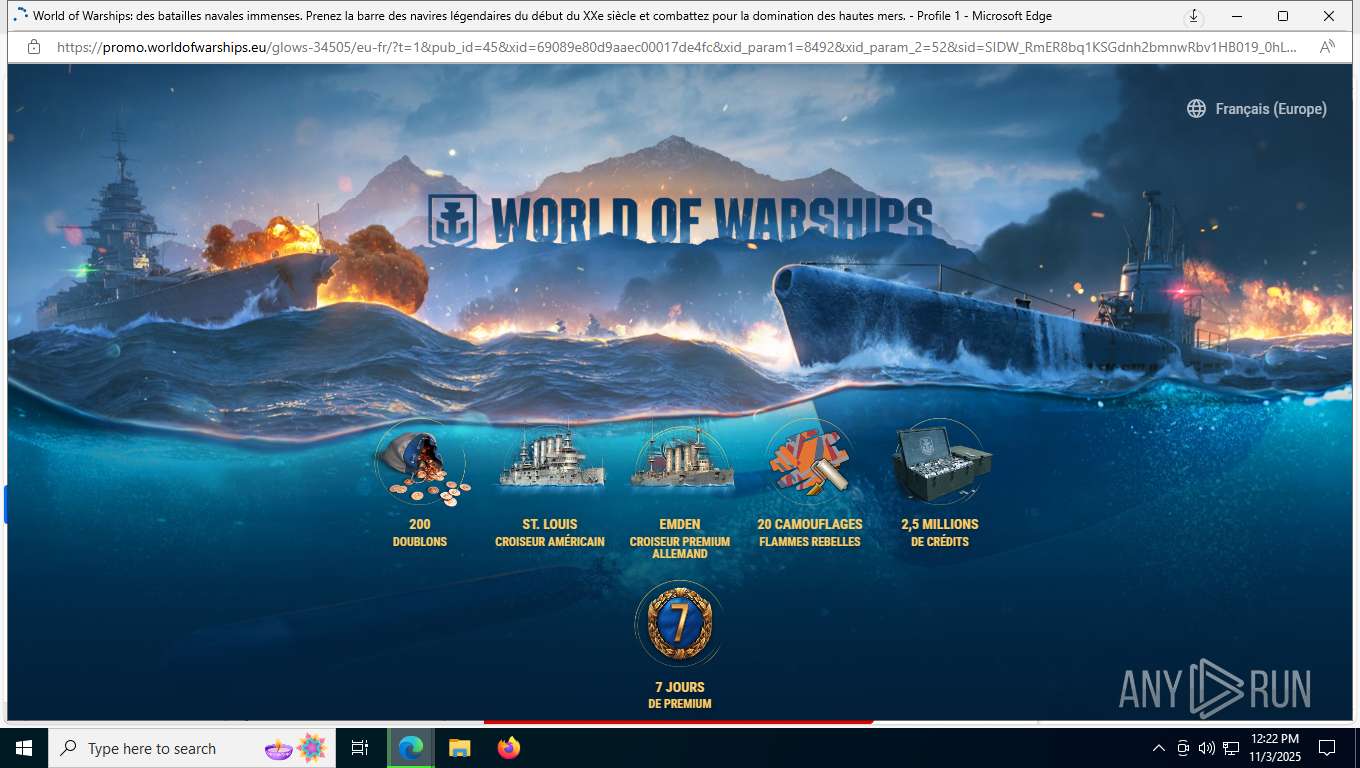Open the Français (Europe) language selector
Image resolution: width=1360 pixels, height=768 pixels.
coord(1257,109)
